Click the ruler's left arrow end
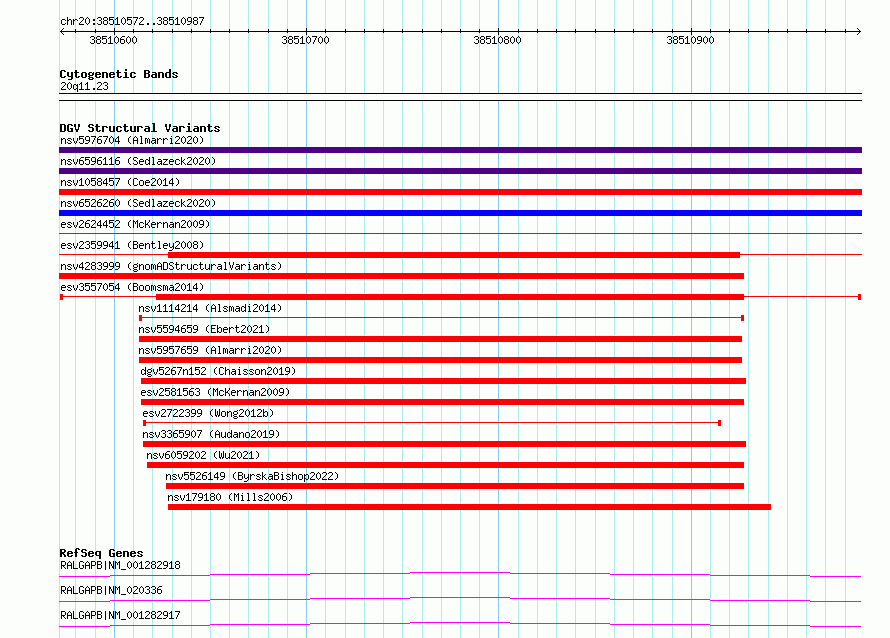 point(62,31)
